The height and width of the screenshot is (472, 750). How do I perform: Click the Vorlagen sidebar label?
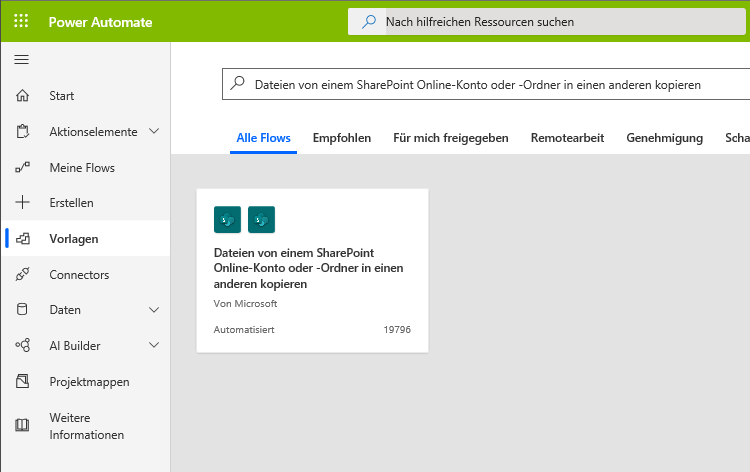(x=74, y=239)
